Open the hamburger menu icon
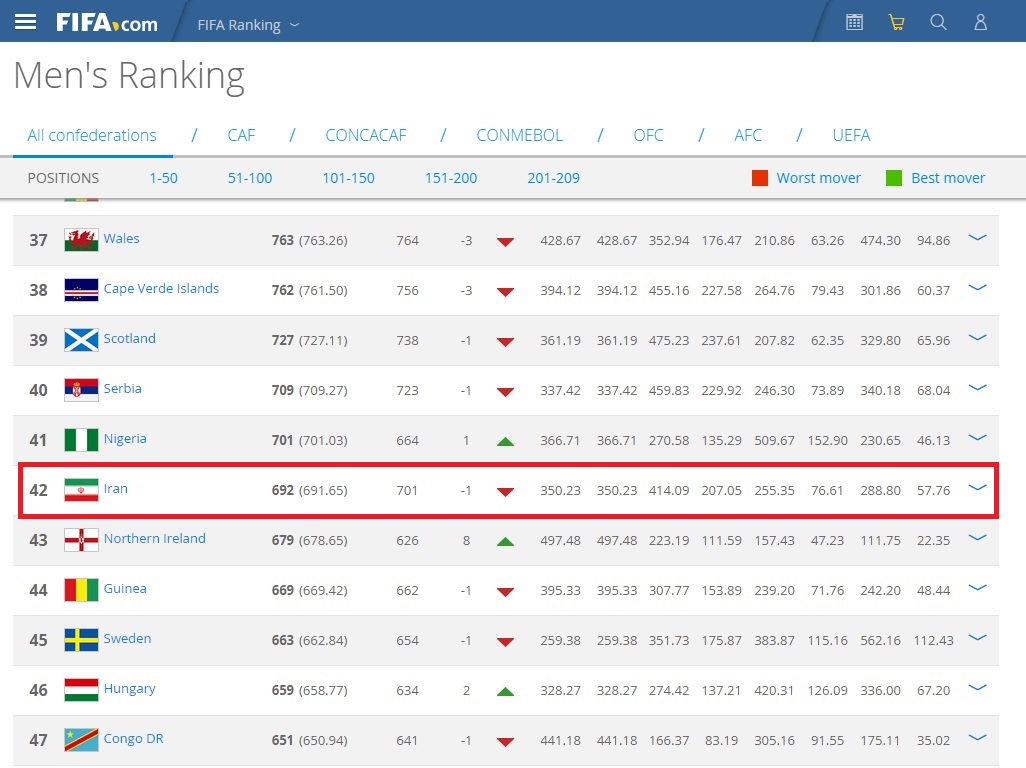Viewport: 1026px width, 768px height. click(x=25, y=22)
